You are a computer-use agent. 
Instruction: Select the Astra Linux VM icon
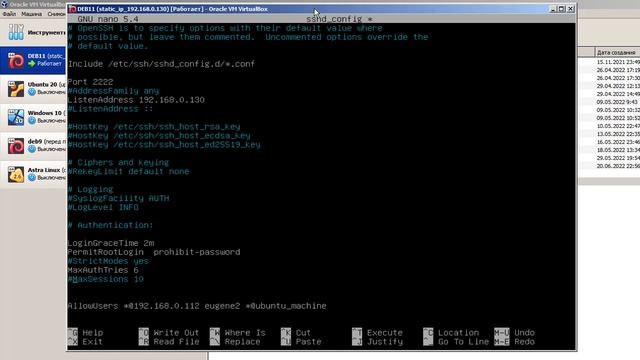coord(16,174)
